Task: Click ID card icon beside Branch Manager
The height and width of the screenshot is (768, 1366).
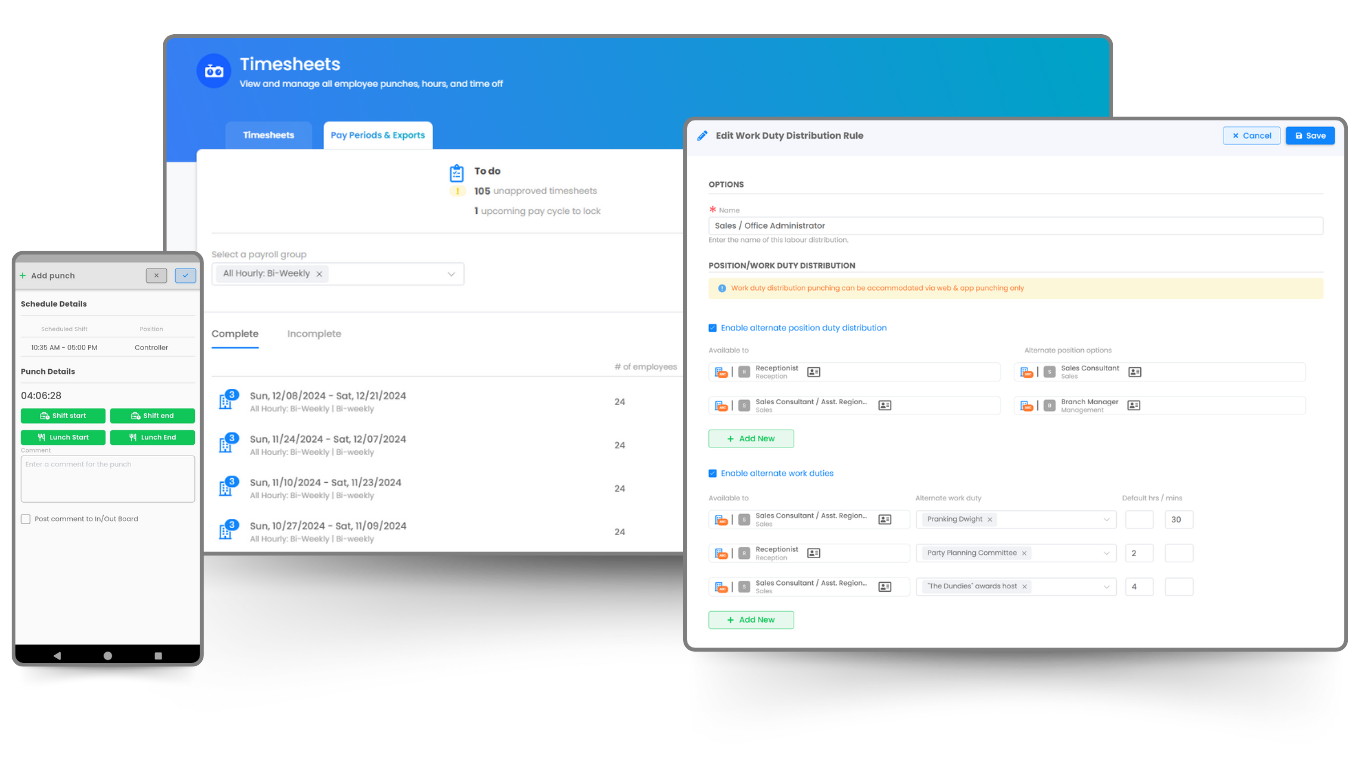Action: click(1135, 405)
